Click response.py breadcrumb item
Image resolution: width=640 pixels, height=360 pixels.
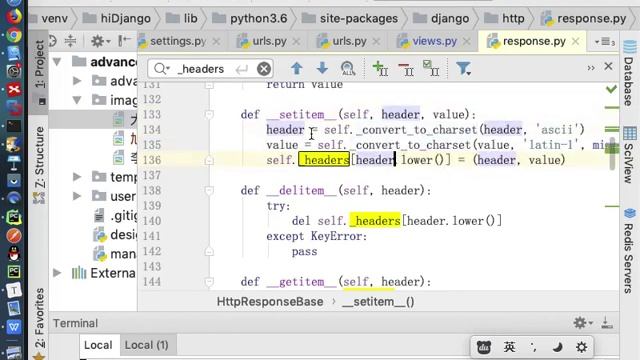point(584,18)
